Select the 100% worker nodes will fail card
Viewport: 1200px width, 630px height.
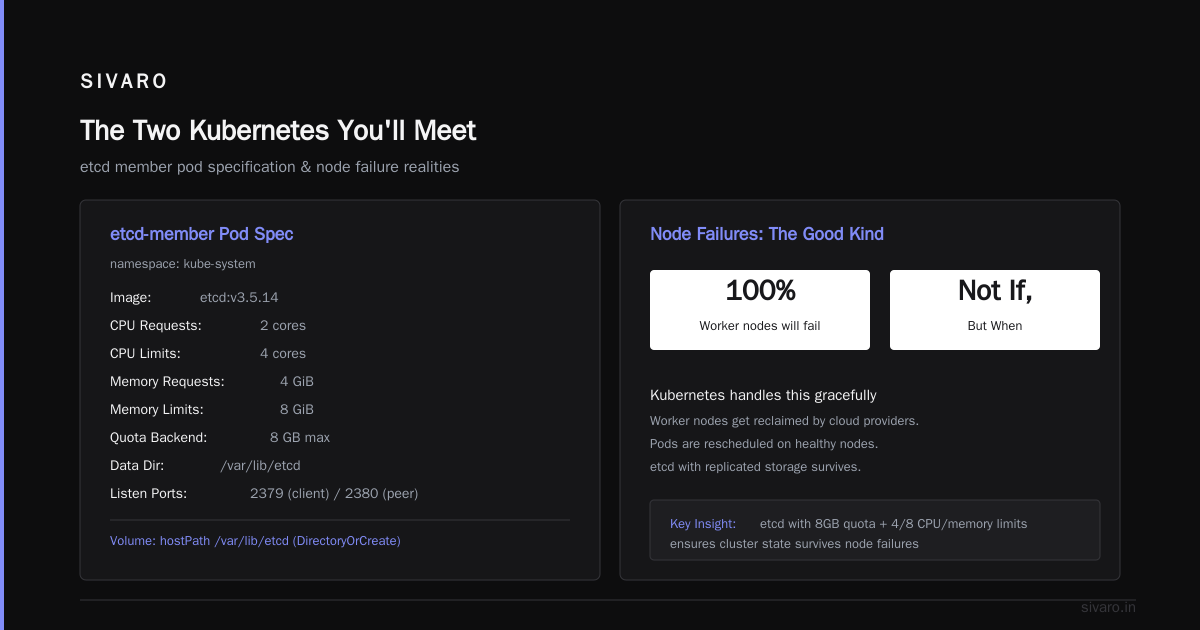pos(760,310)
